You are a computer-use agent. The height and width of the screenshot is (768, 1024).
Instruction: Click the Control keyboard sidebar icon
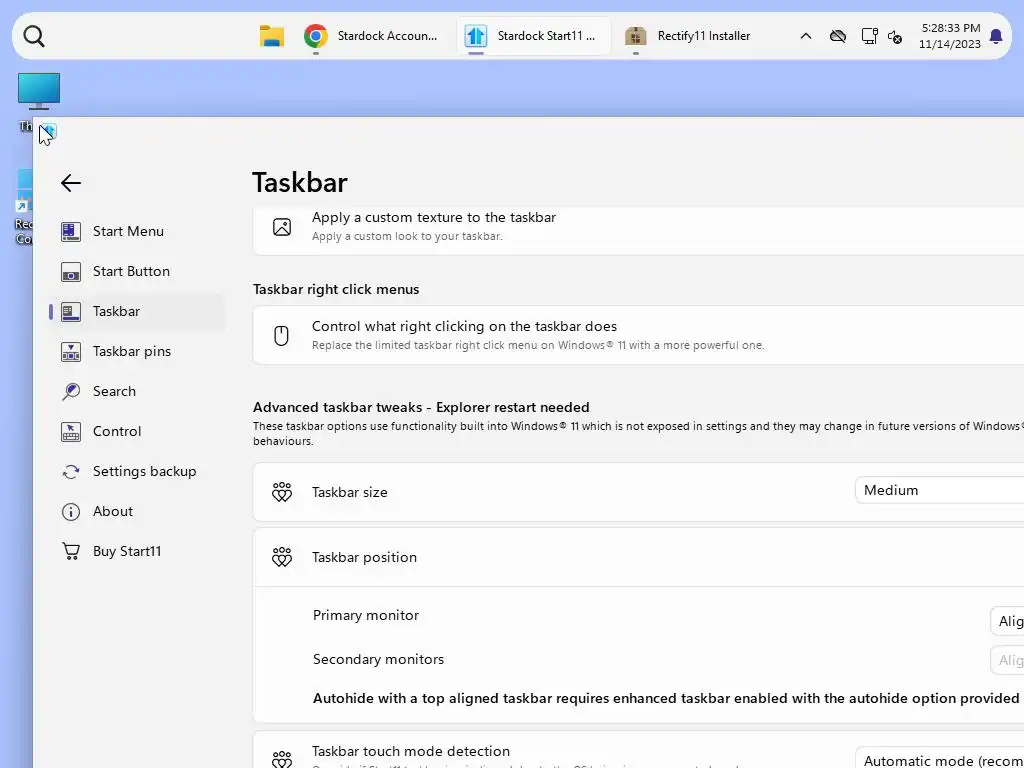coord(71,432)
